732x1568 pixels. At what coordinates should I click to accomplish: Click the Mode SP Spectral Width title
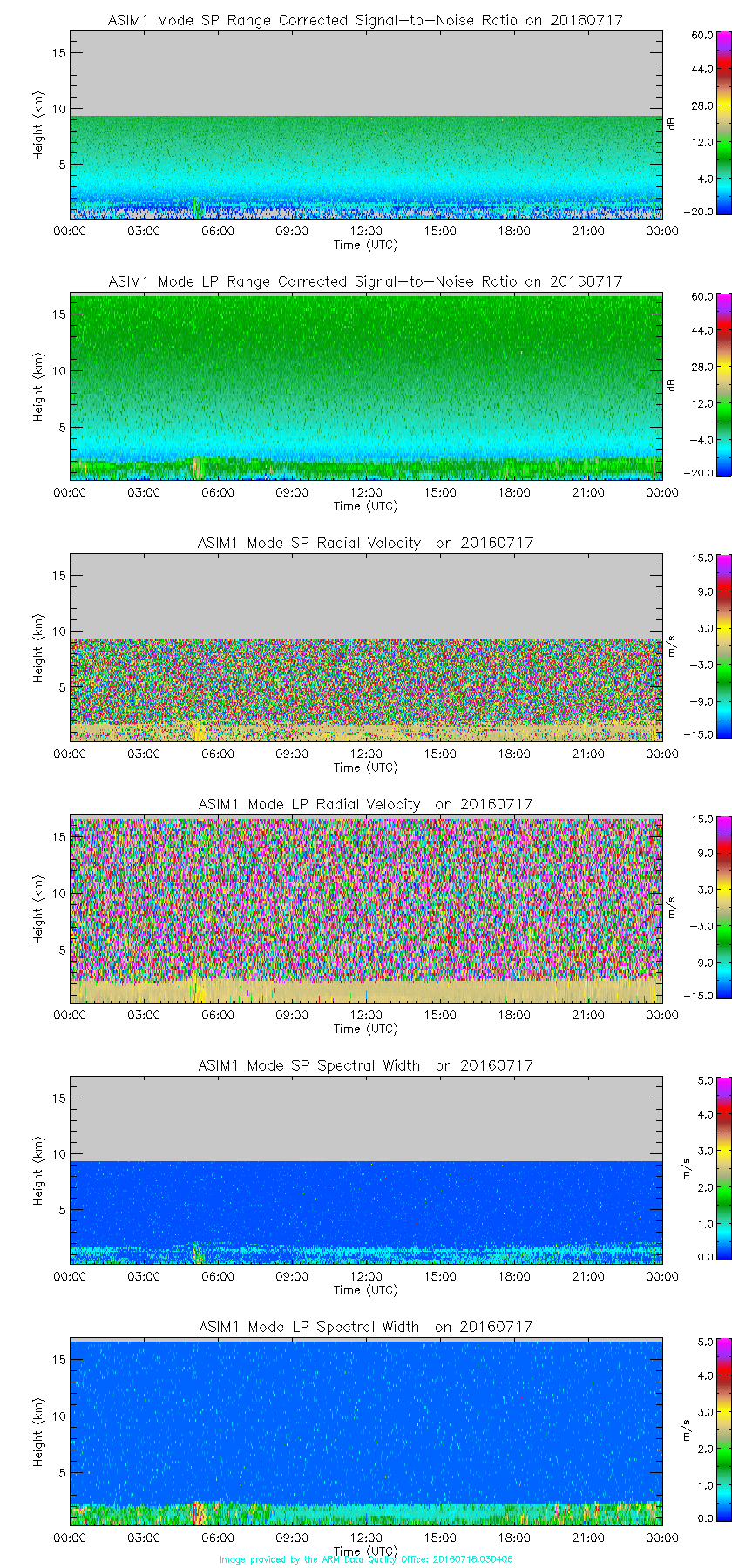coord(365,1065)
